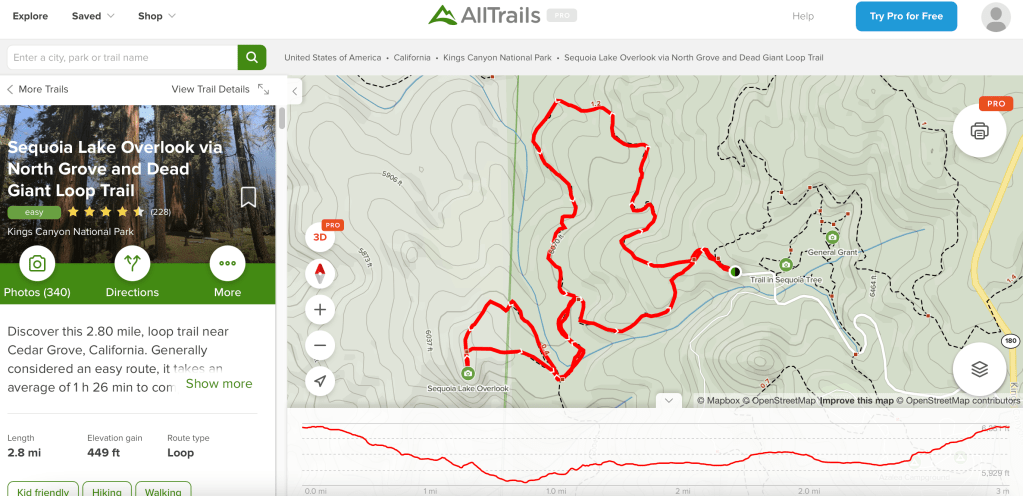
Task: Open the More options ellipsis button
Action: tap(227, 264)
